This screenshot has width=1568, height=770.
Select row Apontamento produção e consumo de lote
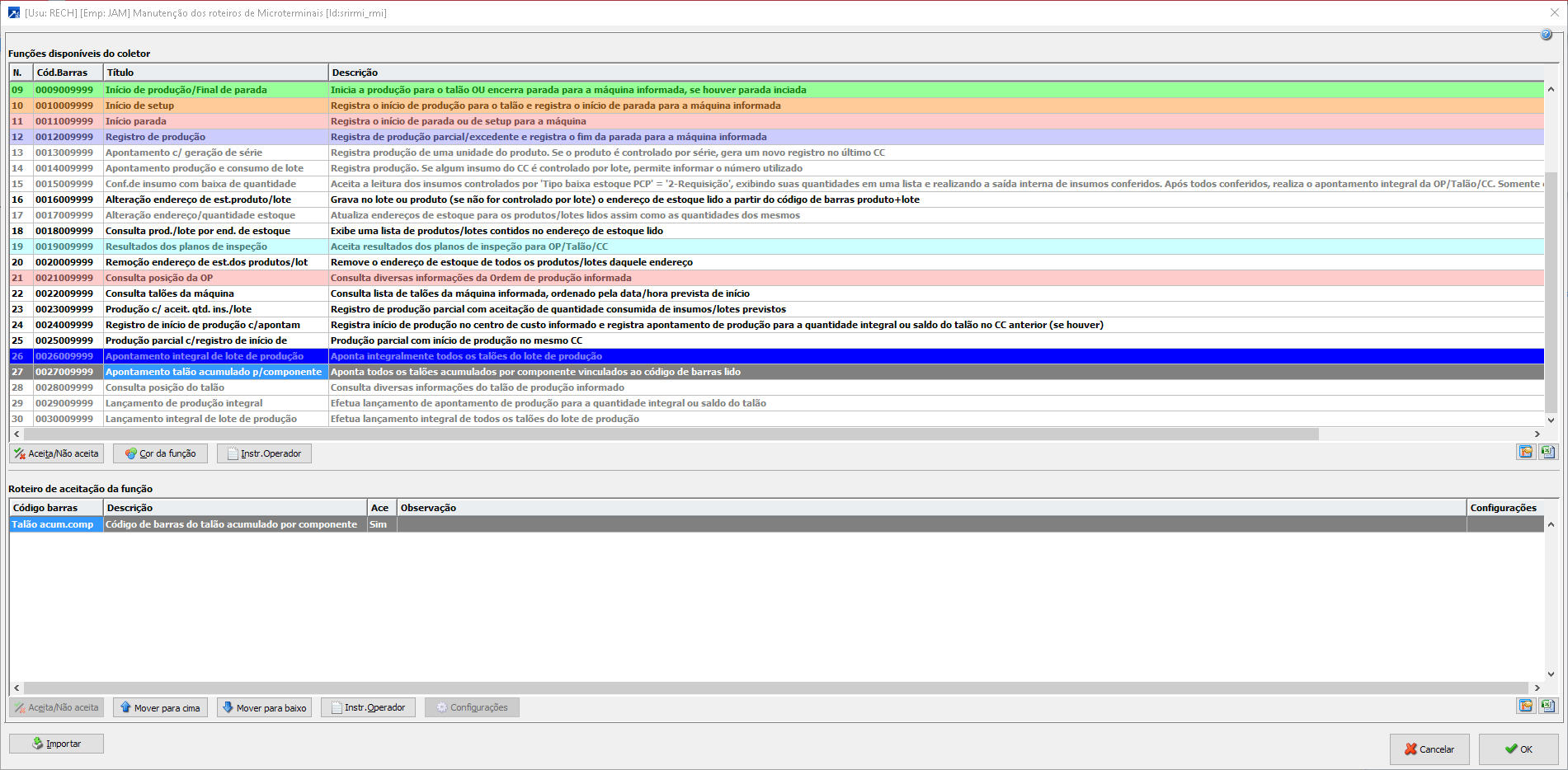click(776, 168)
